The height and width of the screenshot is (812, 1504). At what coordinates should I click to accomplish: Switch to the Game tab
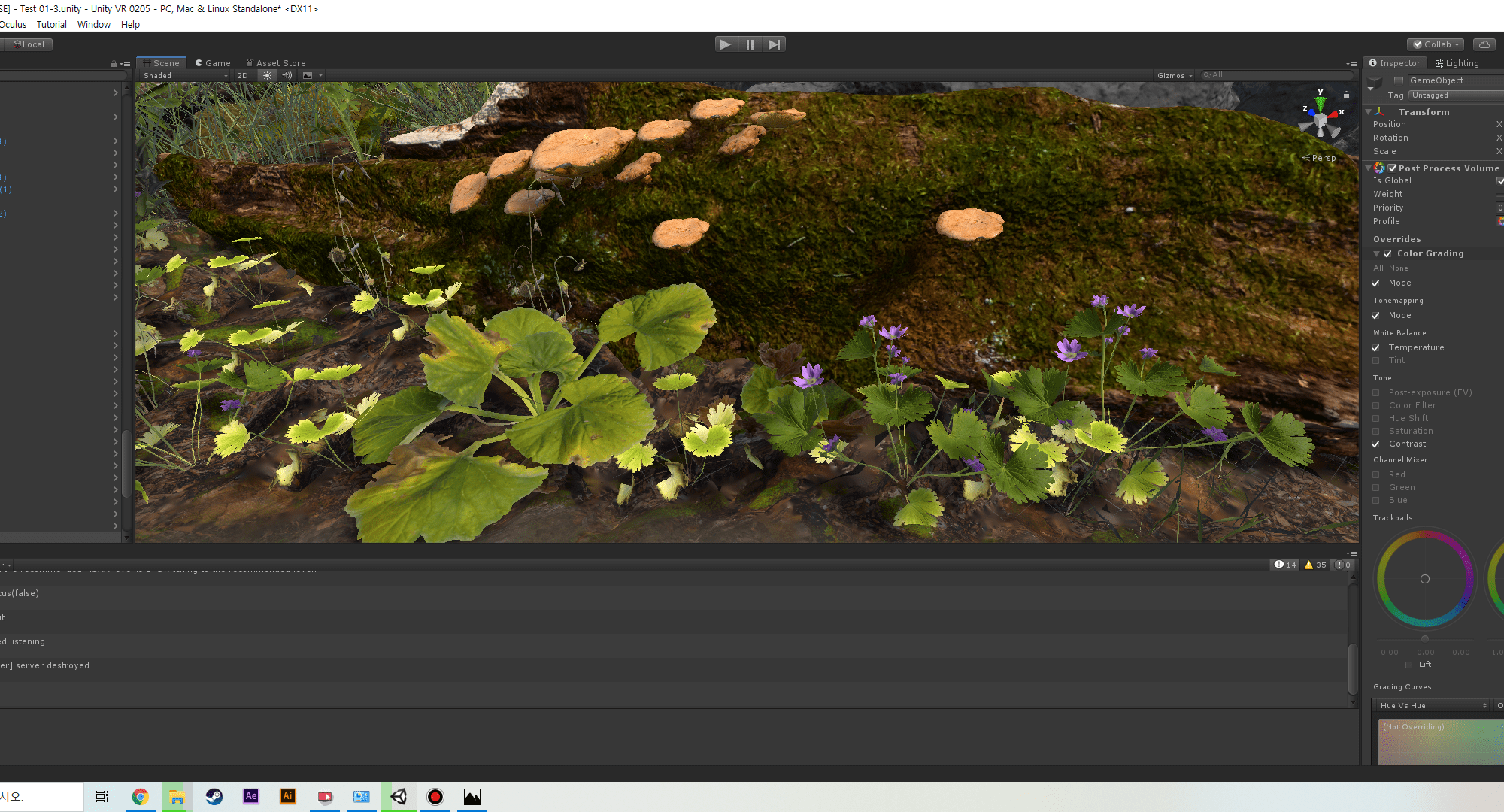click(213, 63)
